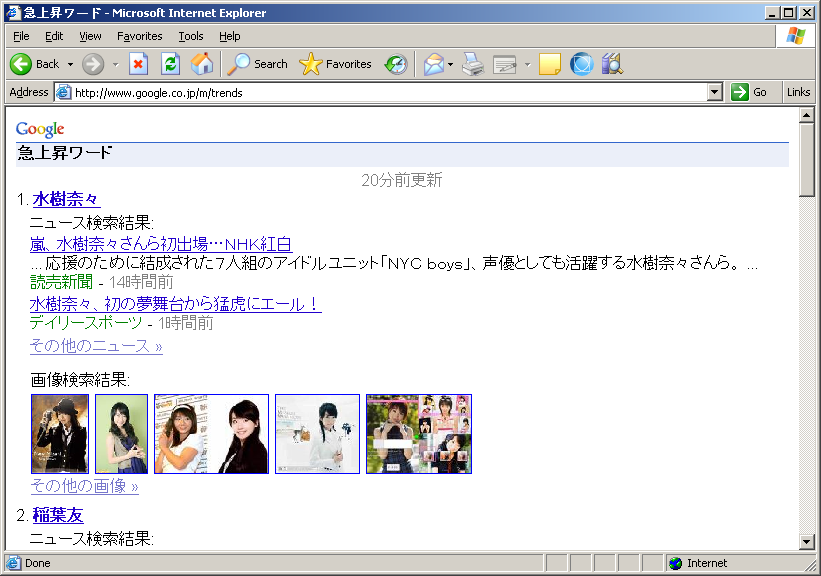Open Favorites star in the toolbar
This screenshot has width=821, height=576.
click(336, 64)
